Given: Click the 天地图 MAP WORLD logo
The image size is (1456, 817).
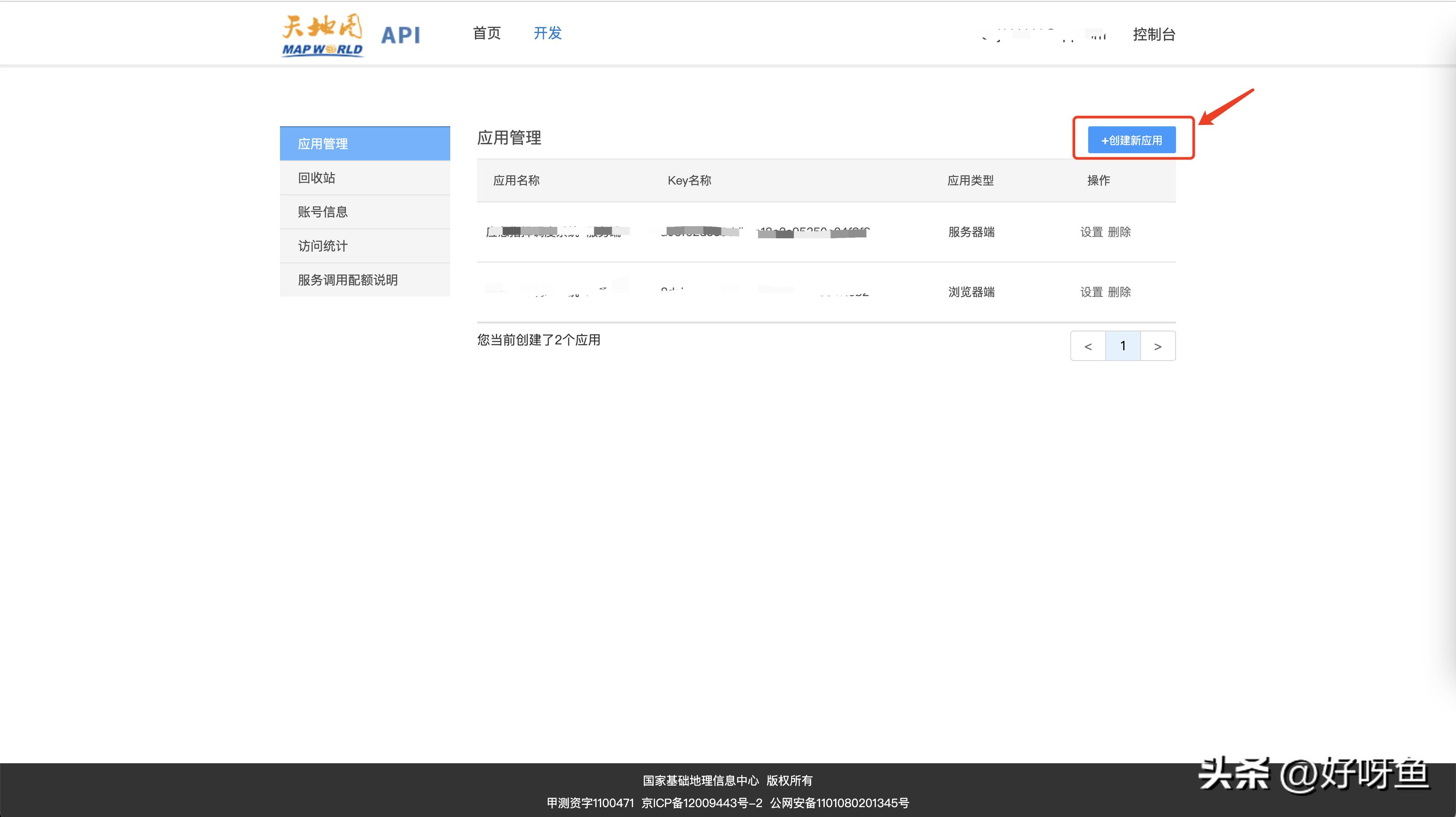Looking at the screenshot, I should tap(321, 35).
